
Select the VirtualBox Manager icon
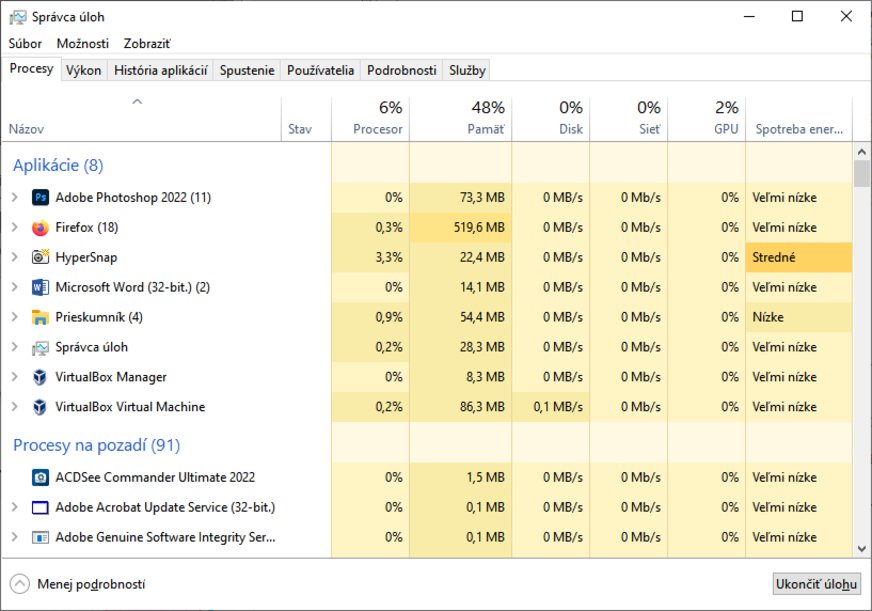[x=40, y=377]
